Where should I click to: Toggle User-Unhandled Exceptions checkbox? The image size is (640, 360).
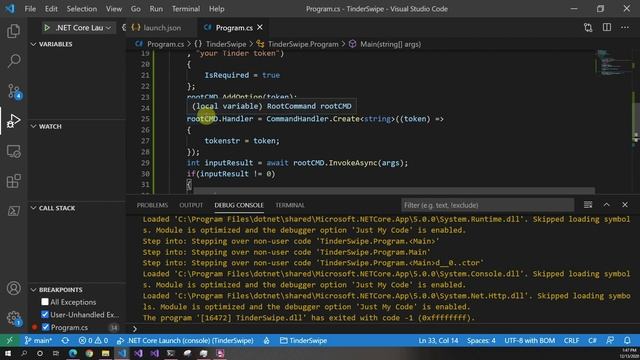(x=45, y=315)
